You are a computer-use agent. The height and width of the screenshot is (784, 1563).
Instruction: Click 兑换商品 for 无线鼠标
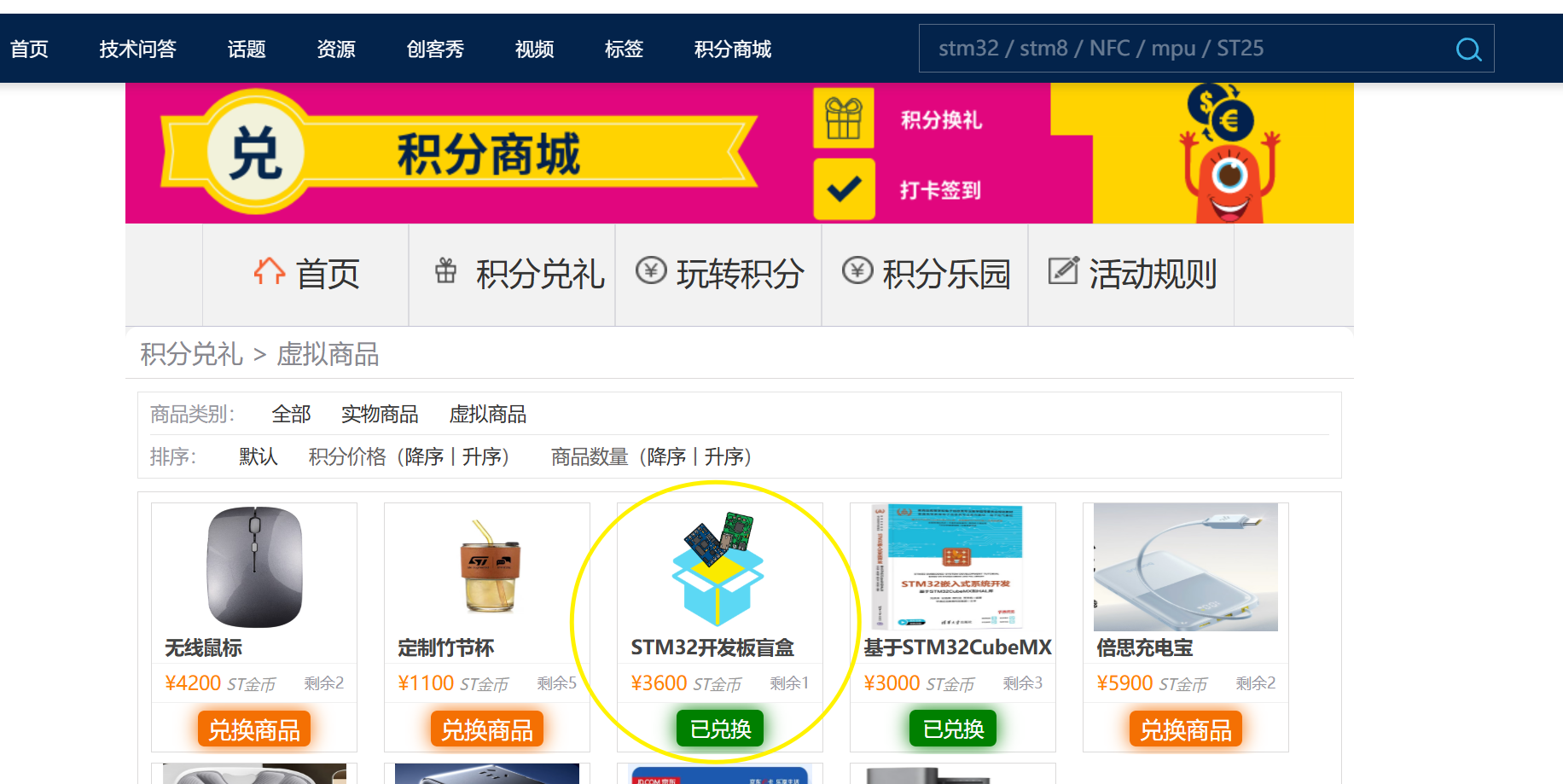[x=254, y=729]
